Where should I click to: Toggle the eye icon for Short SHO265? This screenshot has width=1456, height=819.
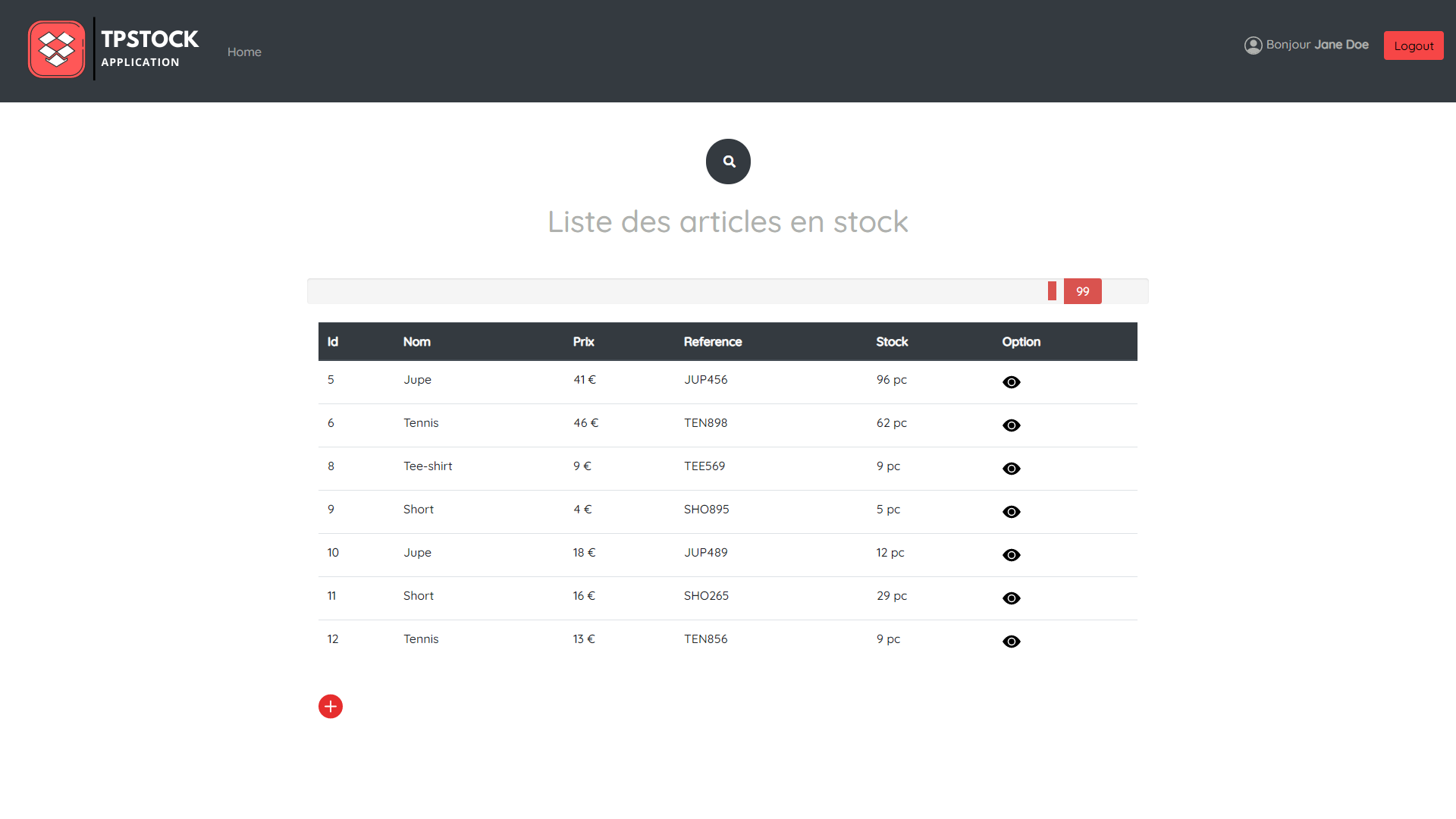(x=1012, y=598)
